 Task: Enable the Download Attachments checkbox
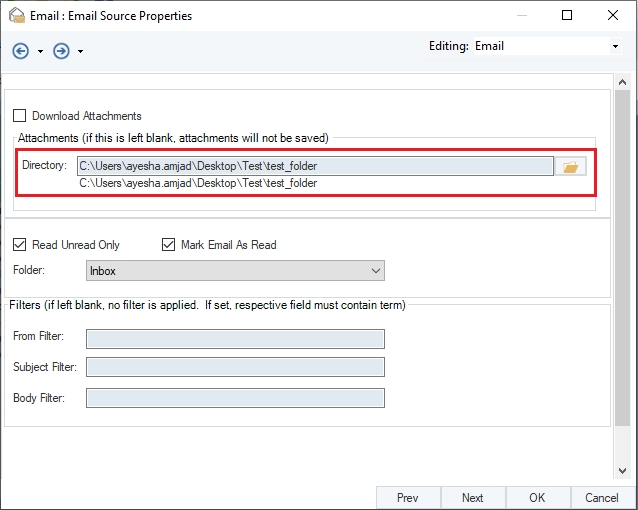coord(20,116)
